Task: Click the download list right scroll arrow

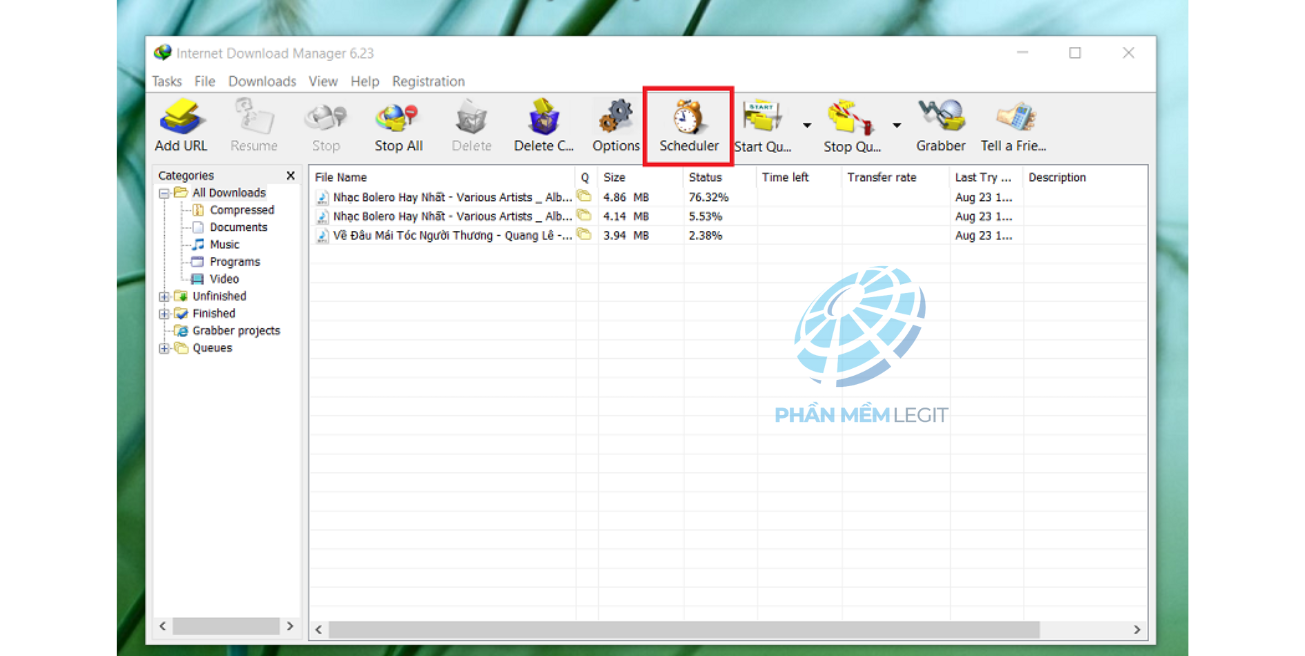Action: pyautogui.click(x=1137, y=630)
